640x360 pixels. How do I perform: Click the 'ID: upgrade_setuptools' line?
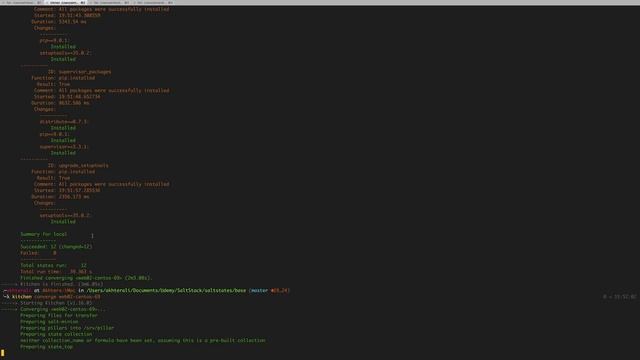point(78,166)
